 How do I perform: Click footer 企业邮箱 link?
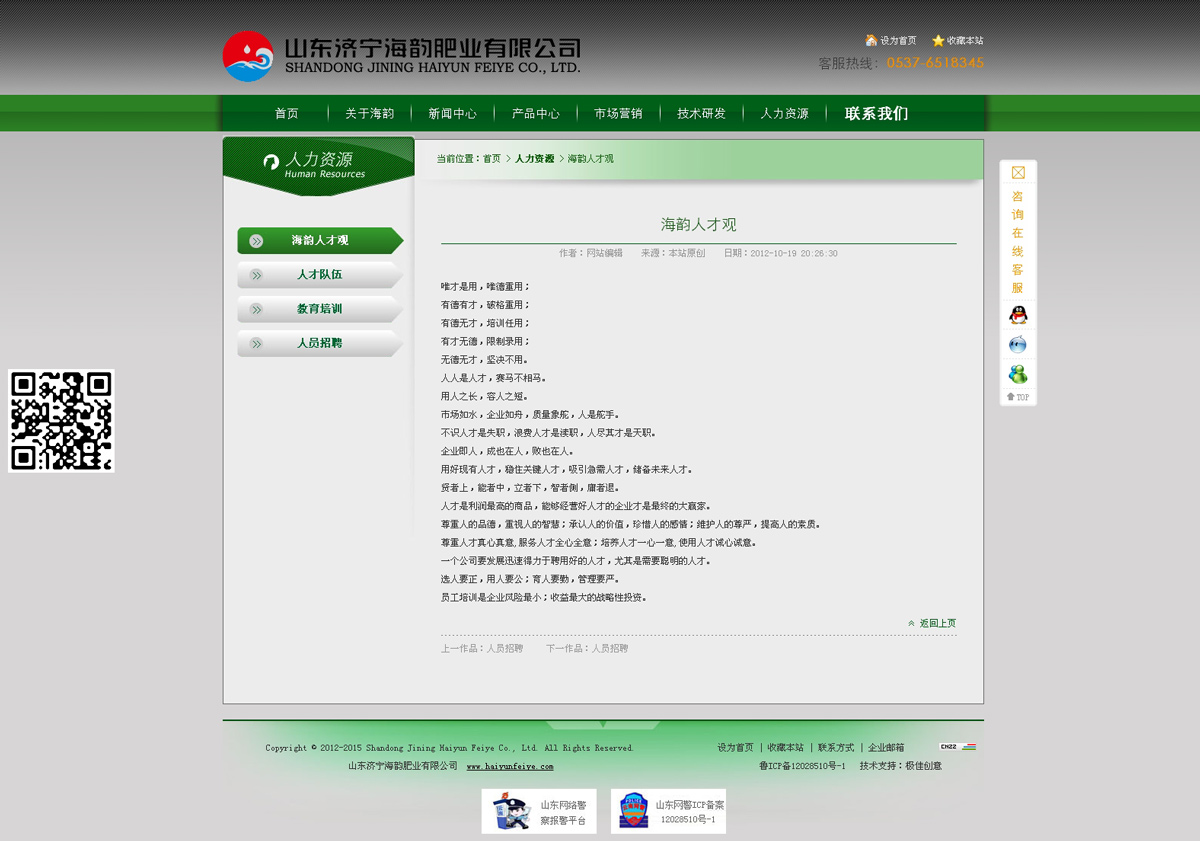click(x=886, y=748)
